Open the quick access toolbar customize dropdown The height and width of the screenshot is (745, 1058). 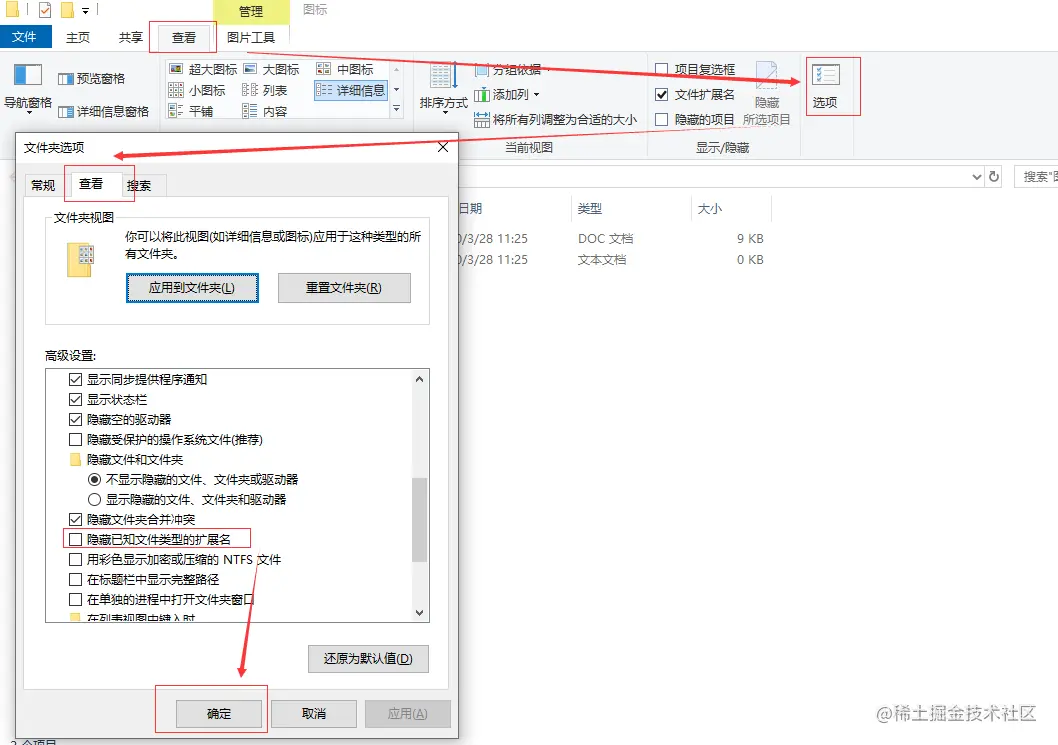tap(86, 11)
